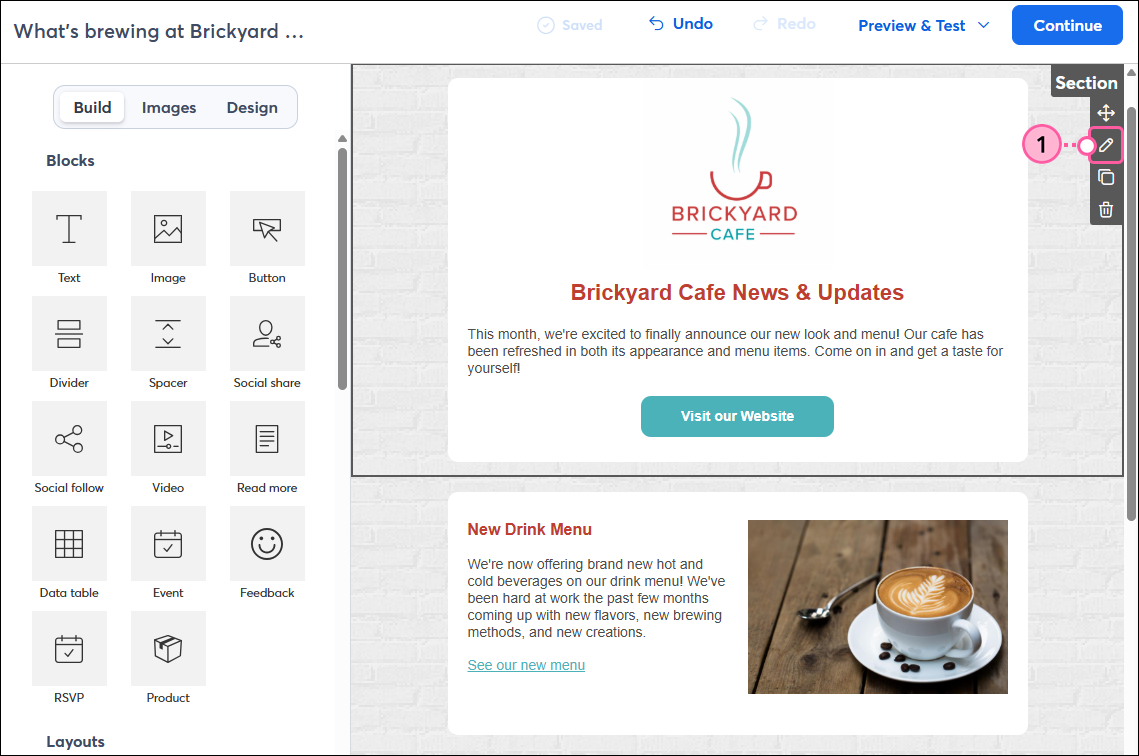
Task: Choose the Video block
Action: click(x=168, y=439)
